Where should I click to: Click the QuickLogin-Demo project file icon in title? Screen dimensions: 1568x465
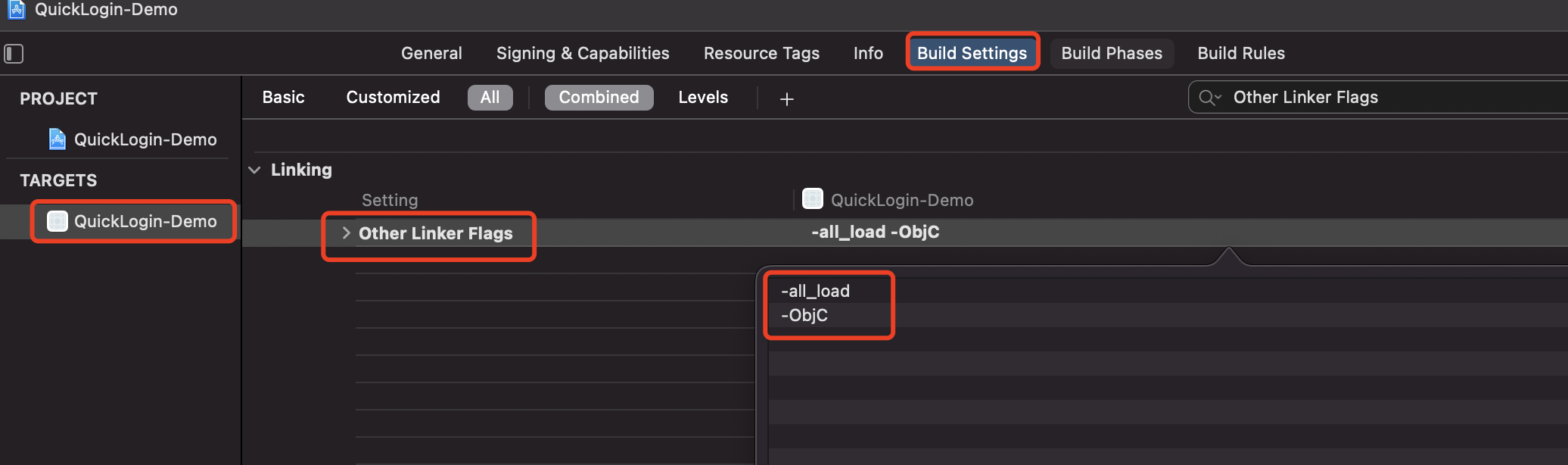(16, 10)
